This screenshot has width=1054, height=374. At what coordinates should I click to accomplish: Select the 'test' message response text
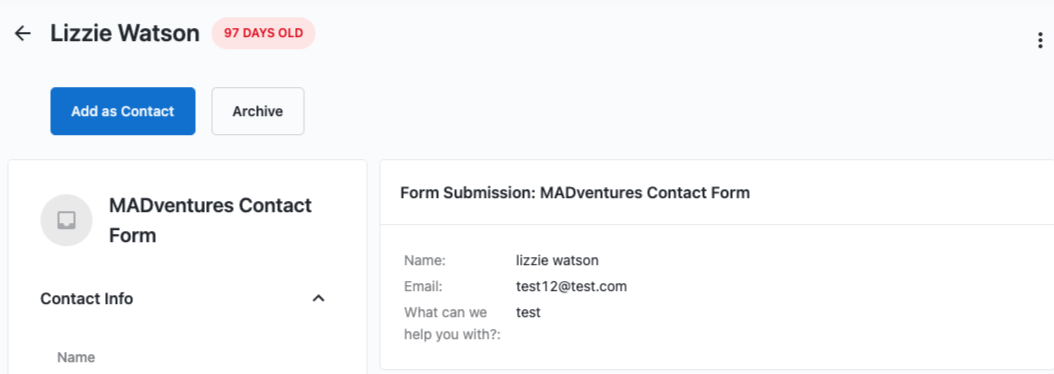click(528, 312)
